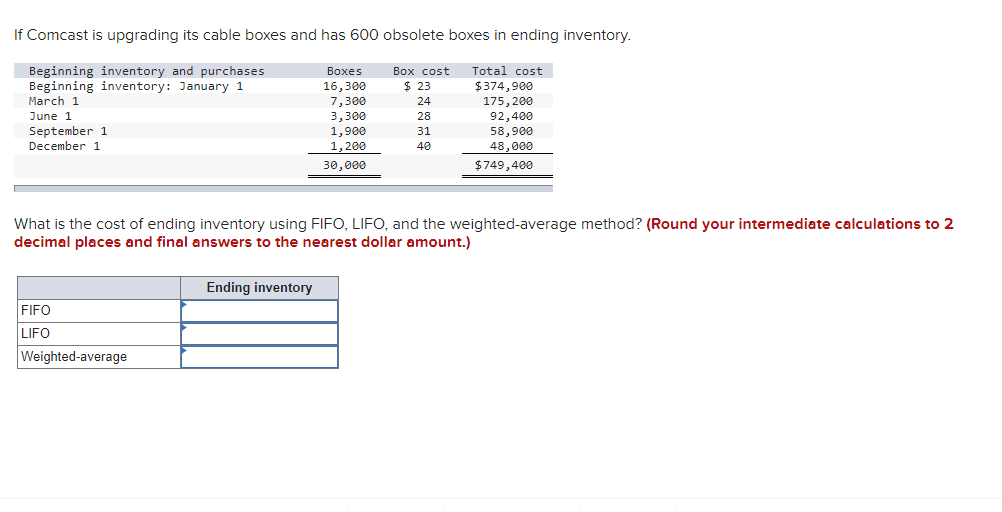Click the 40 box cost value

[x=424, y=146]
